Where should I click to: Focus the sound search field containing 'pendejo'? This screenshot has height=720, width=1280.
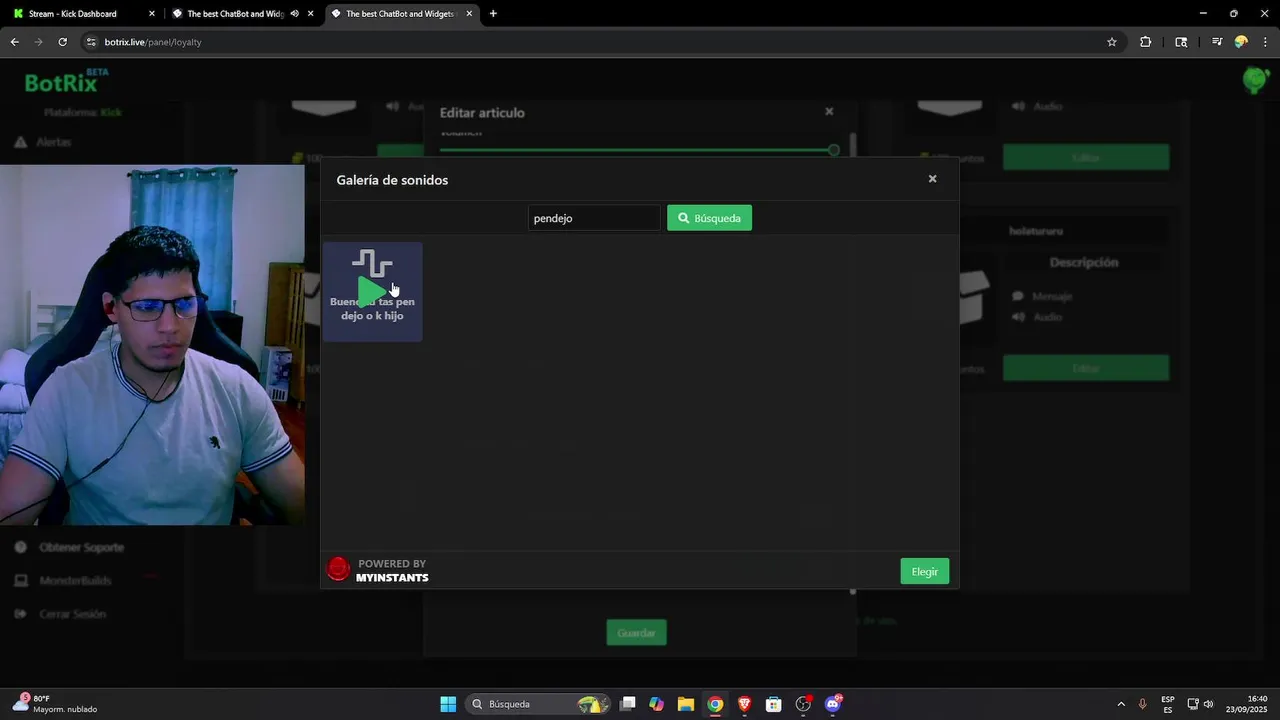(594, 218)
